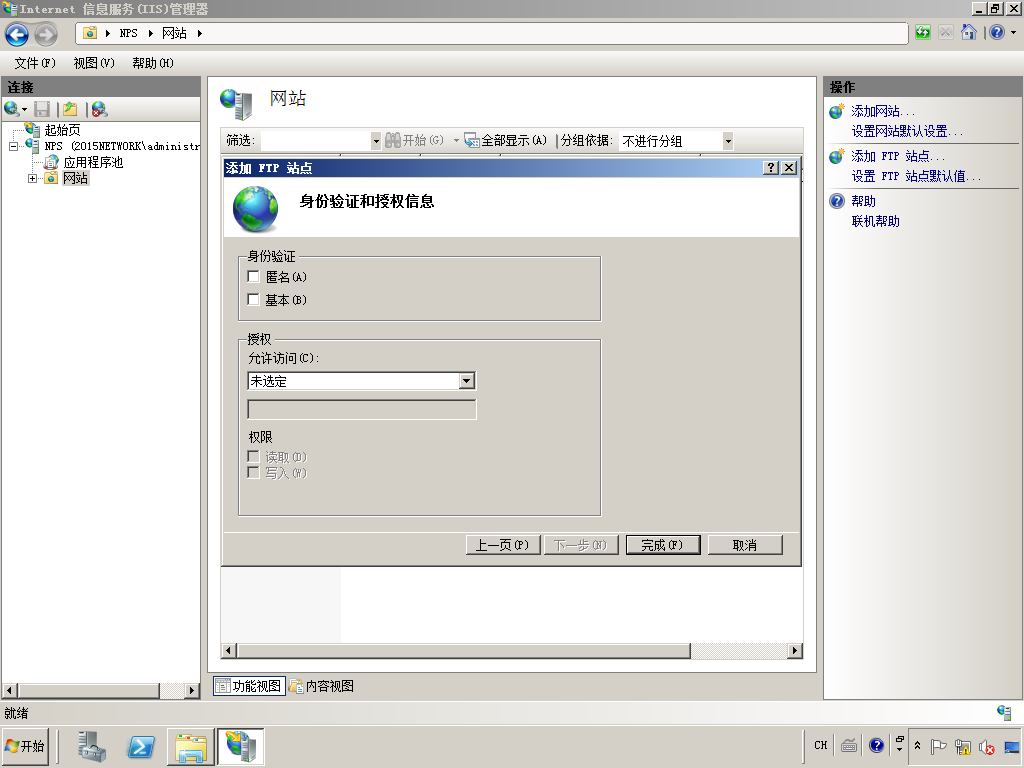This screenshot has height=768, width=1024.
Task: Click the status bar server icon
Action: point(1004,712)
